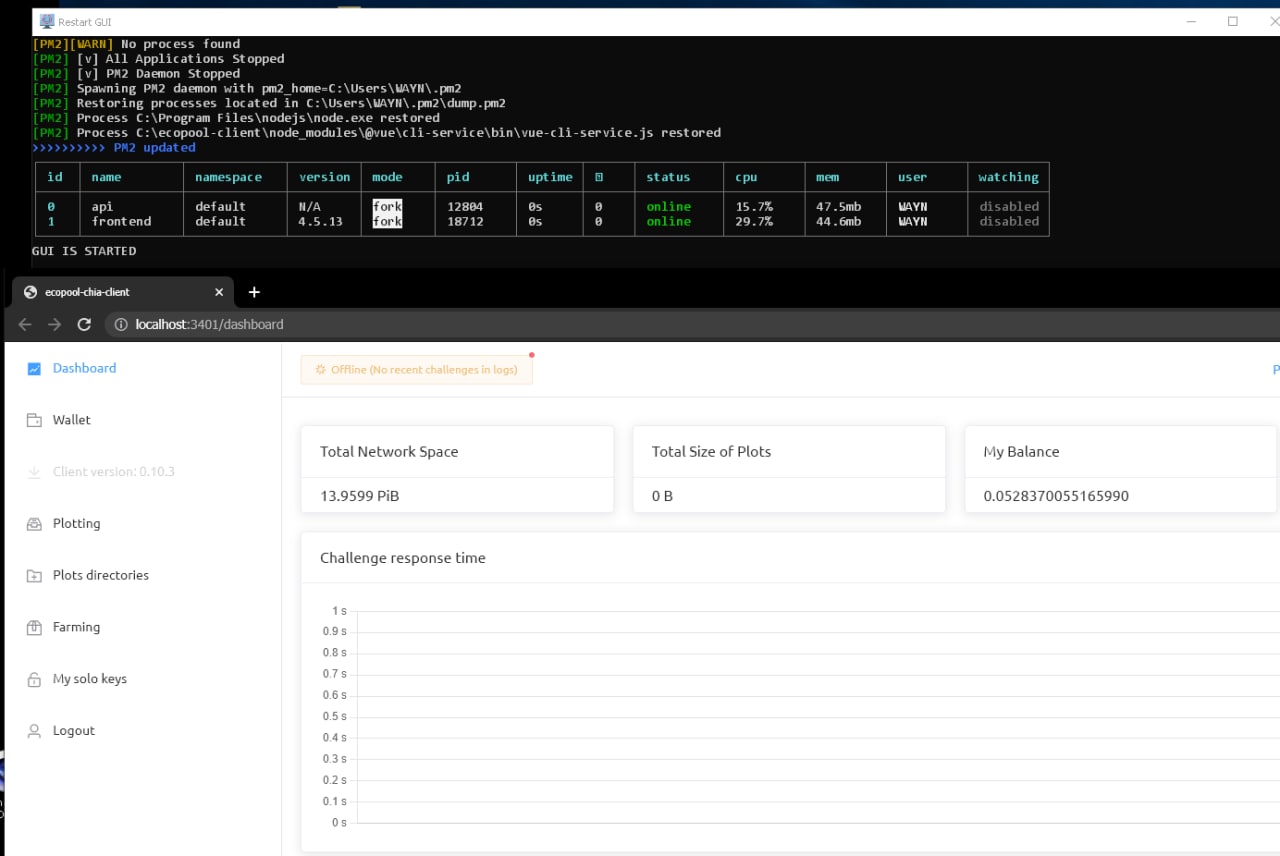
Task: Click the balance value 0.0528370055165990
Action: (1056, 496)
